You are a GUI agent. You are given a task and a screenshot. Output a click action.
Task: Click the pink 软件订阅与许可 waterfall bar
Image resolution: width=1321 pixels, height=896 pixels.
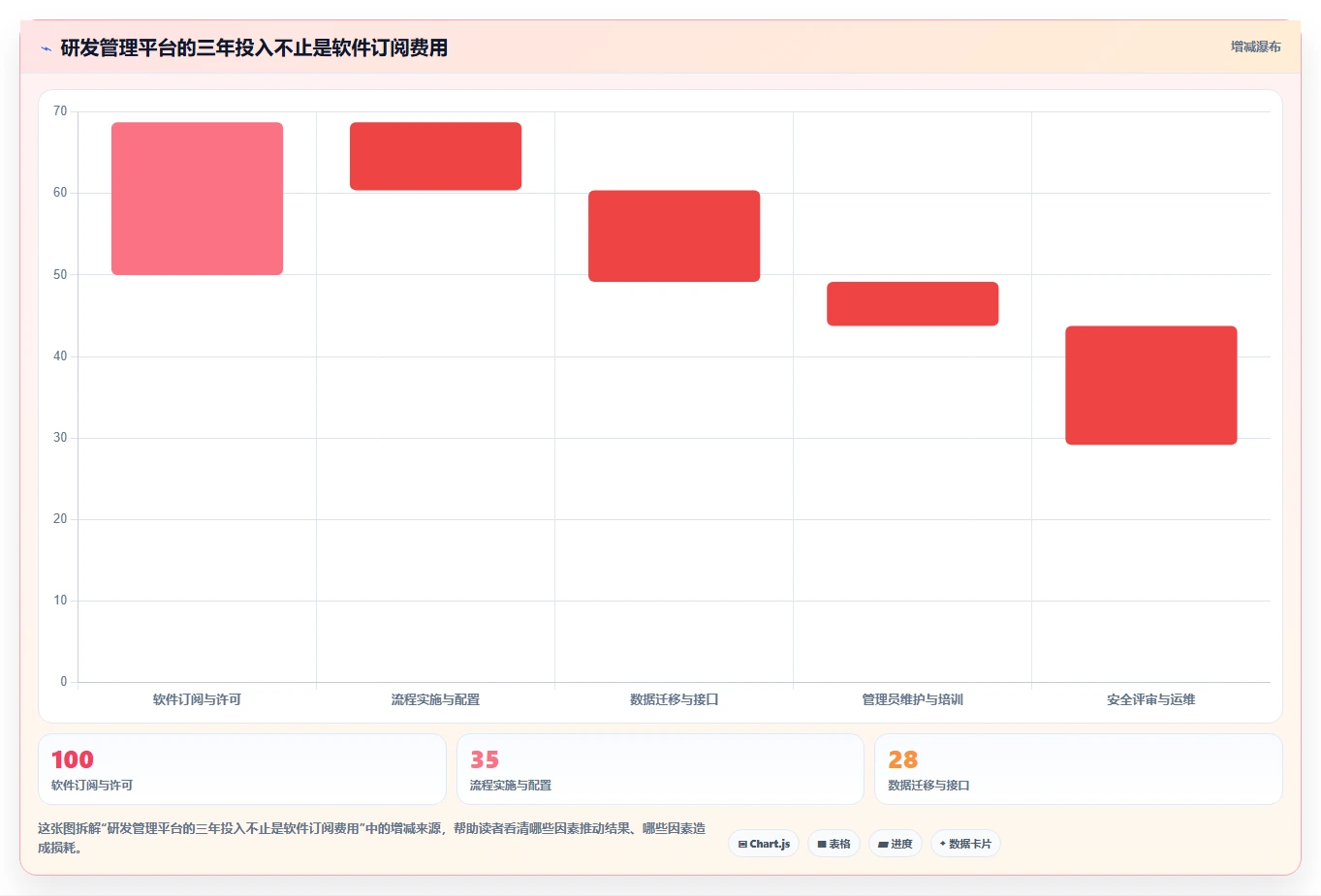[197, 199]
